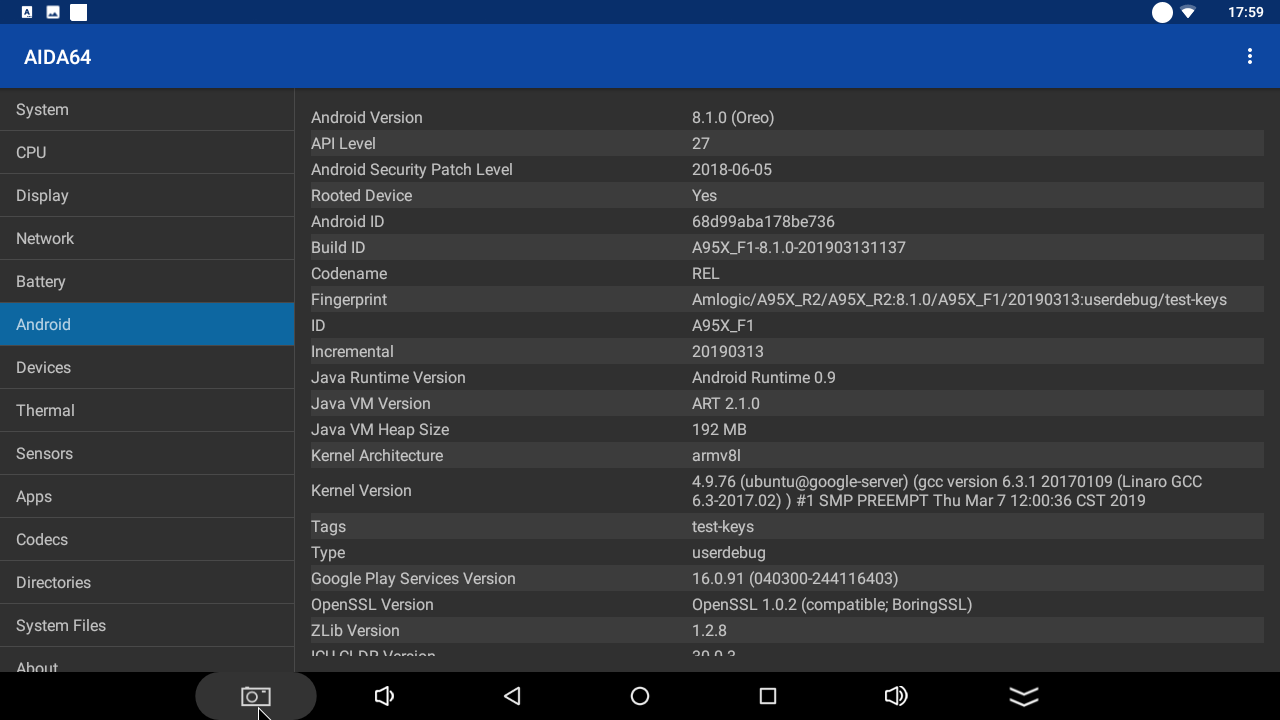The height and width of the screenshot is (720, 1280).
Task: Go to the Network category
Action: [147, 239]
